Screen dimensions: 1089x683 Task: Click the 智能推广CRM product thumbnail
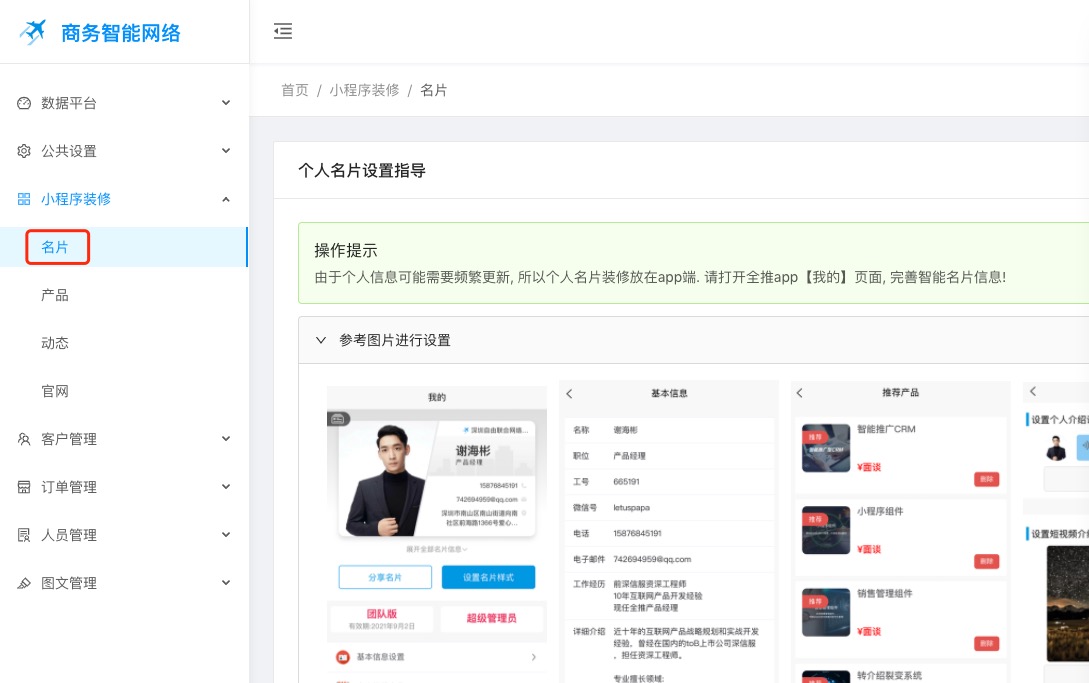point(826,448)
